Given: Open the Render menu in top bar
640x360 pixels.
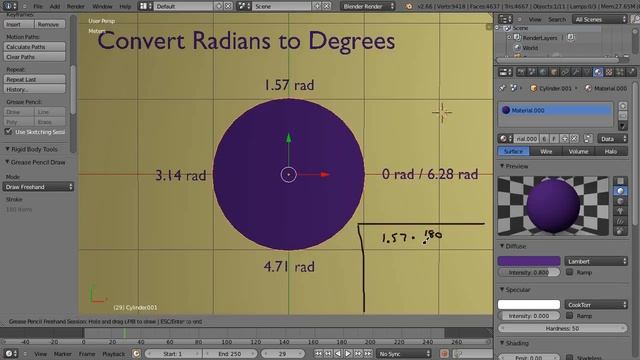Looking at the screenshot, I should point(76,6).
